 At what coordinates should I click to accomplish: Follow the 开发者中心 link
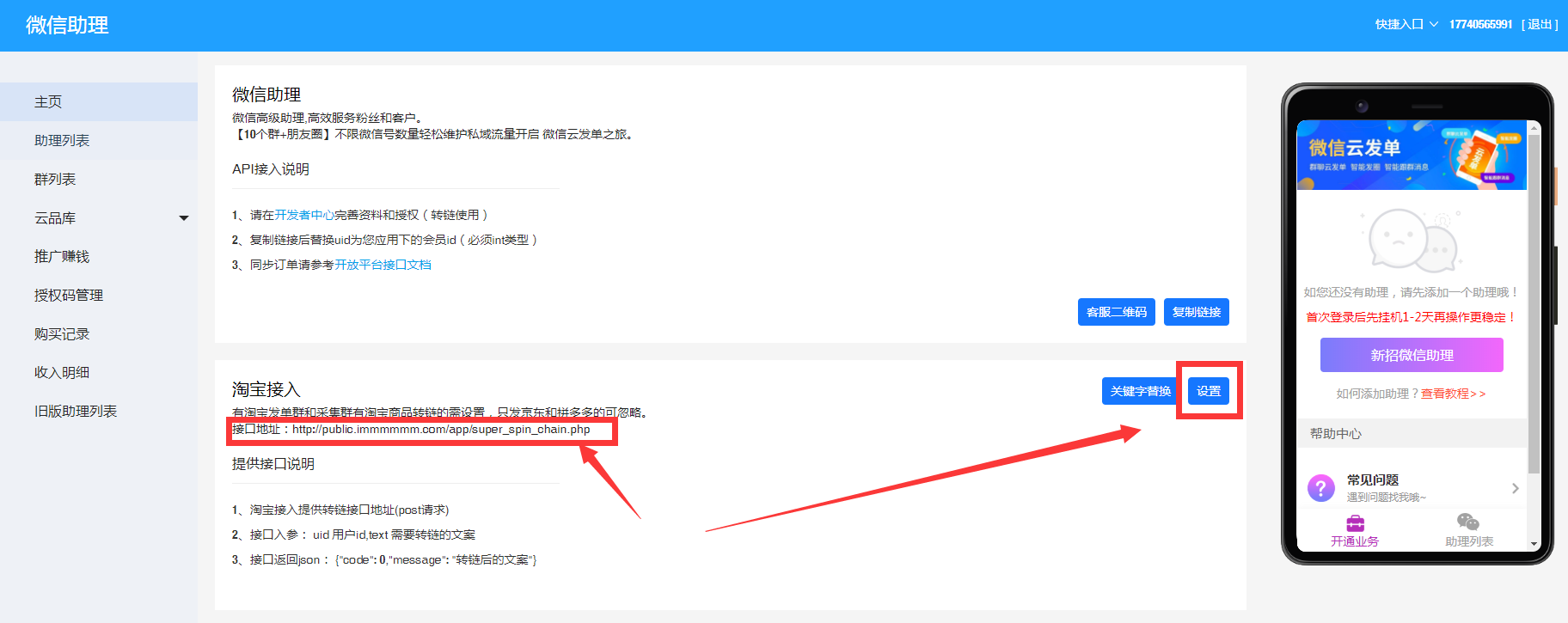tap(304, 215)
